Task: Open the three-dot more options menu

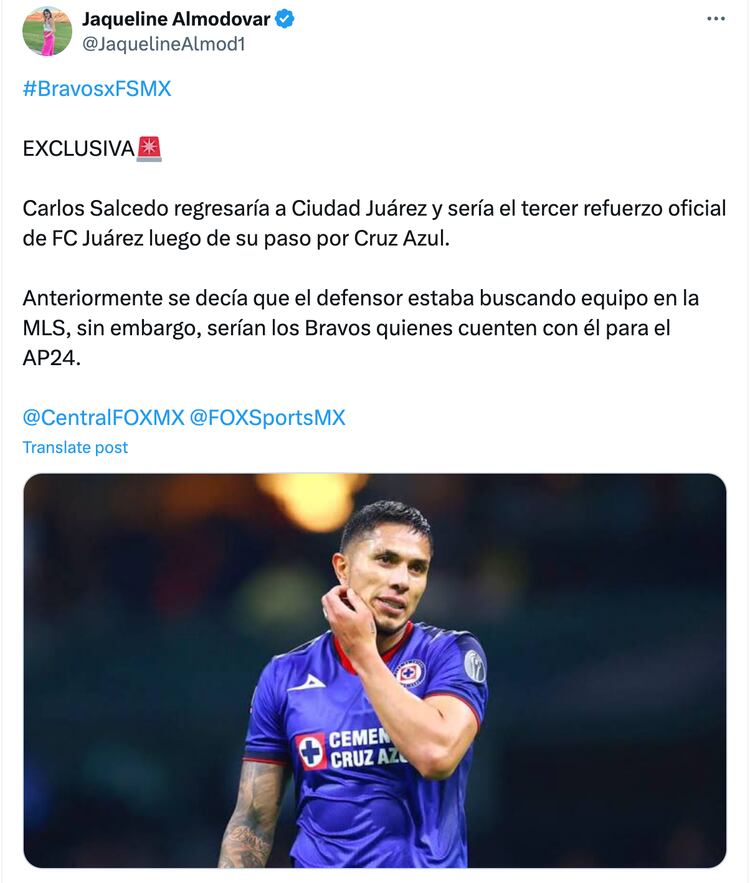Action: pos(715,19)
